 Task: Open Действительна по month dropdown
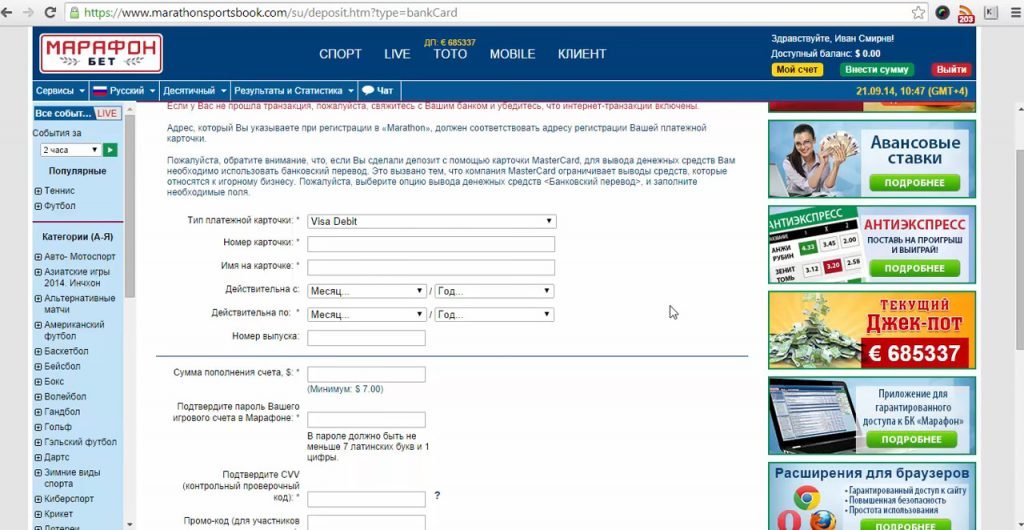point(367,315)
